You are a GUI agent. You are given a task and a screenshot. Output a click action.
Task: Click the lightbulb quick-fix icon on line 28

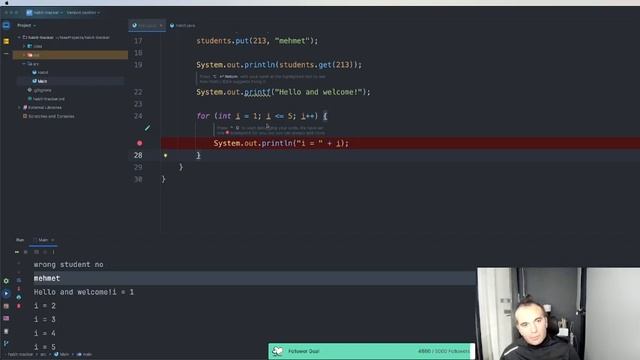(x=165, y=156)
